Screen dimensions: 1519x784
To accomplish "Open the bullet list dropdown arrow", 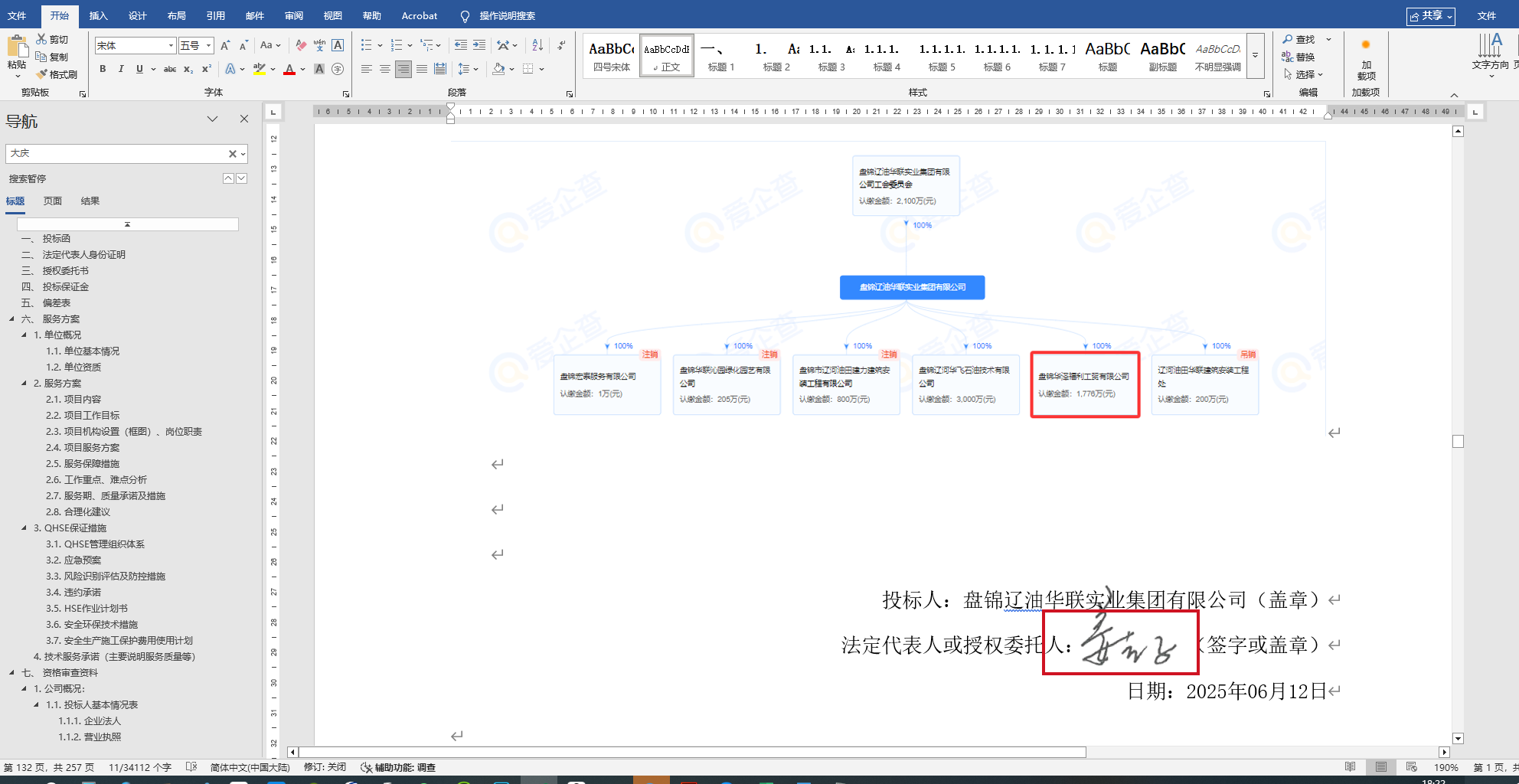I will [380, 46].
